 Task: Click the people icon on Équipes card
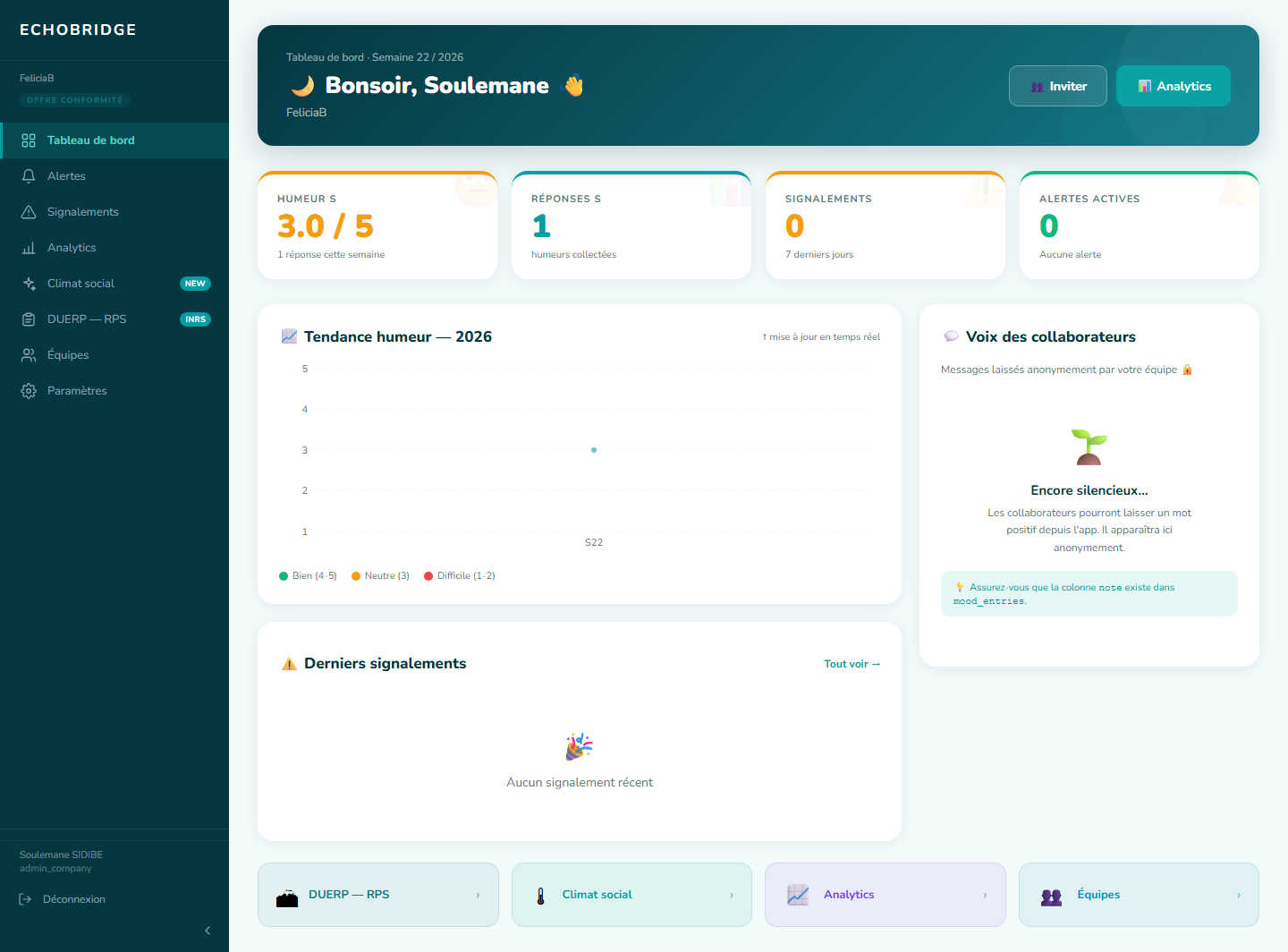pyautogui.click(x=1052, y=897)
